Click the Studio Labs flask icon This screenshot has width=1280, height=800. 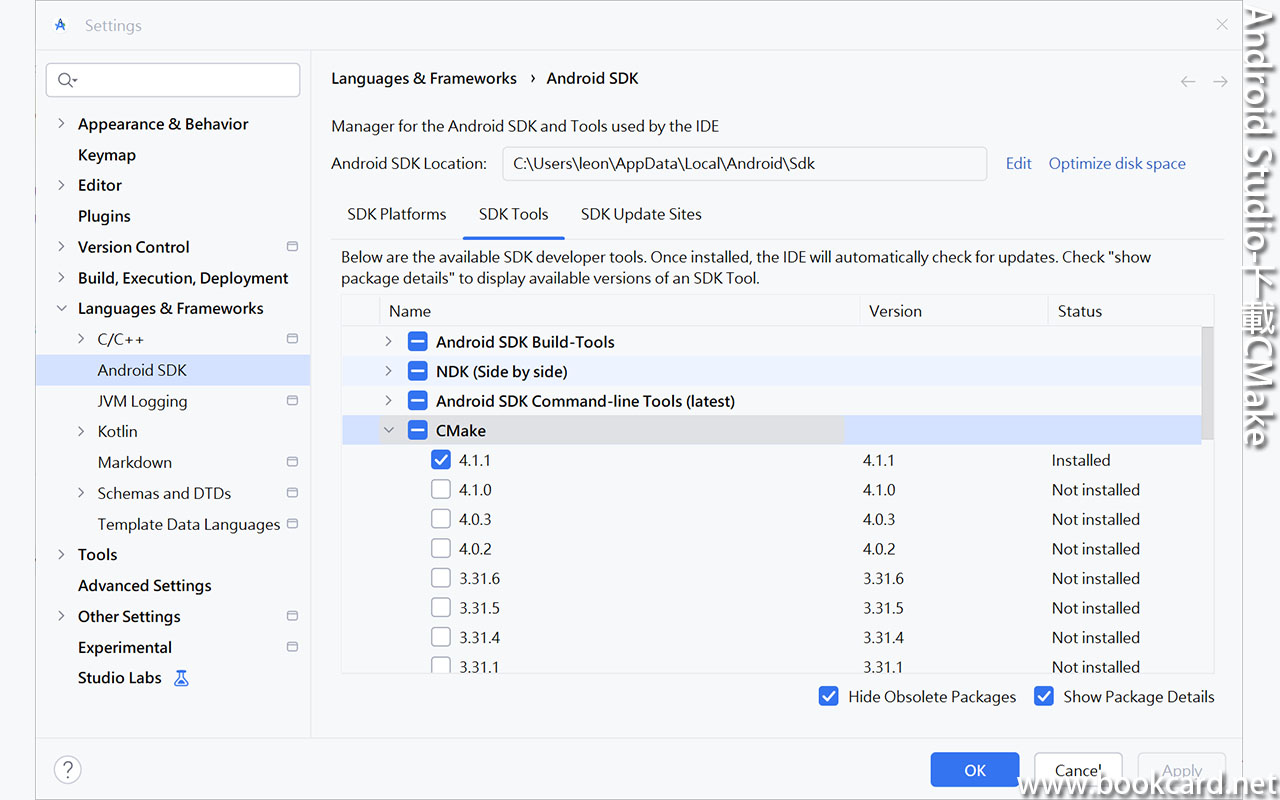click(181, 678)
